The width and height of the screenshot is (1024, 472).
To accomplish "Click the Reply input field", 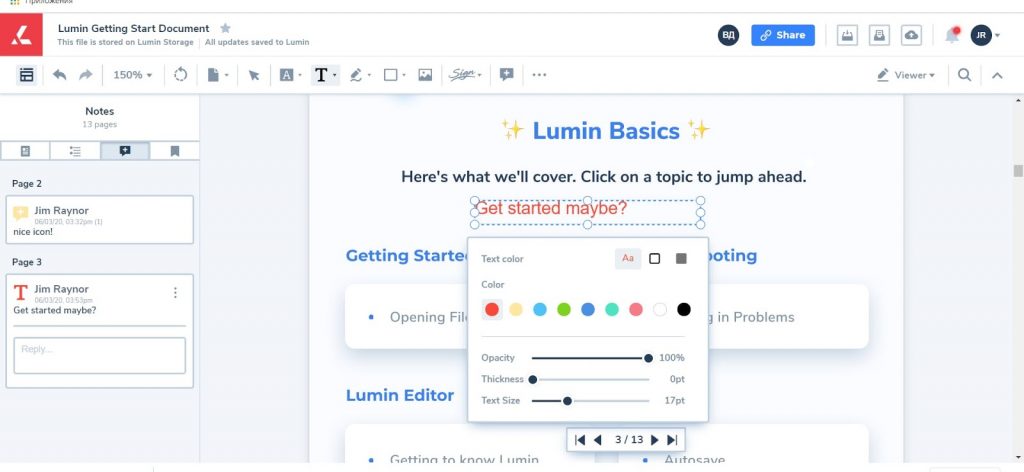I will click(100, 355).
